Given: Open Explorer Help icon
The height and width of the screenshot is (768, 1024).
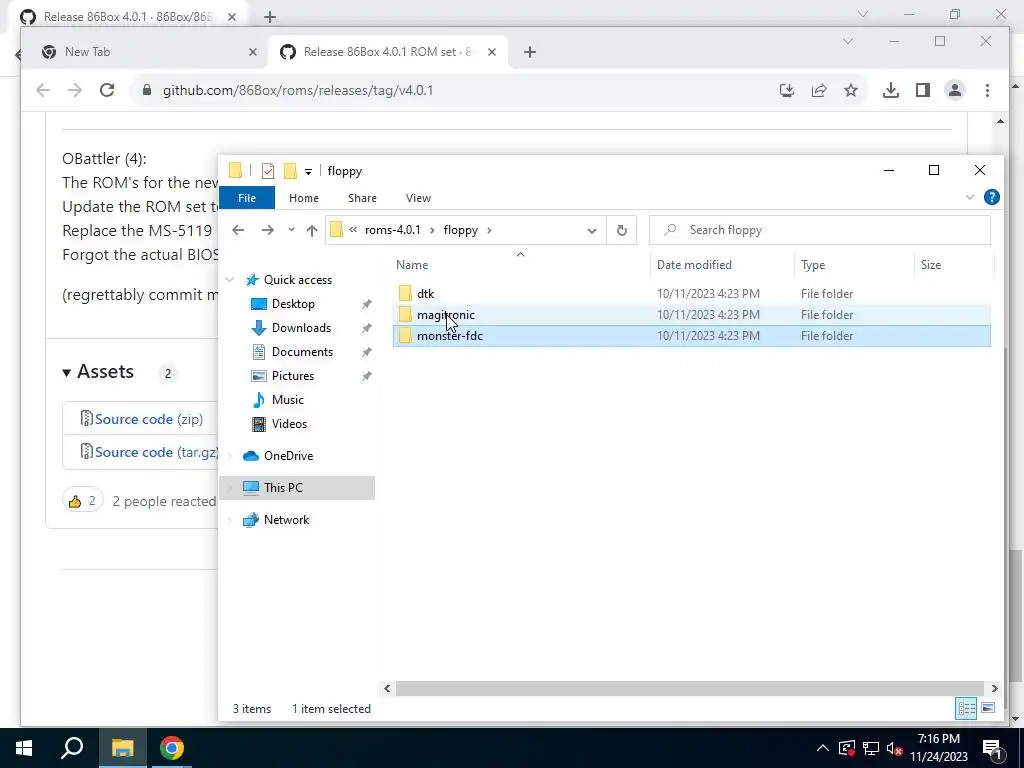Looking at the screenshot, I should 991,197.
